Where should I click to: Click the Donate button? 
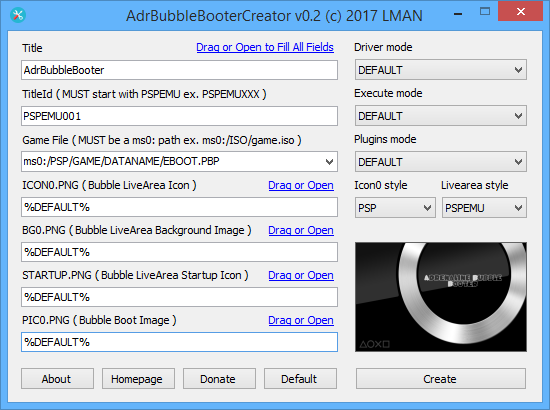click(x=219, y=378)
